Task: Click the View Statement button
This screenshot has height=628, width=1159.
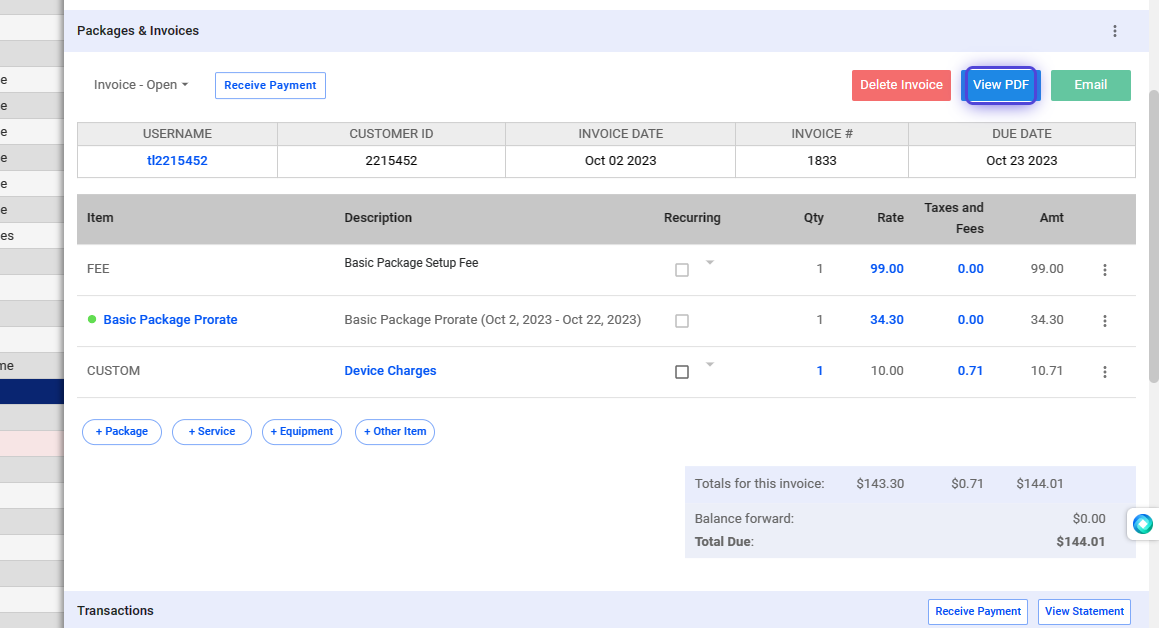Action: [x=1084, y=612]
